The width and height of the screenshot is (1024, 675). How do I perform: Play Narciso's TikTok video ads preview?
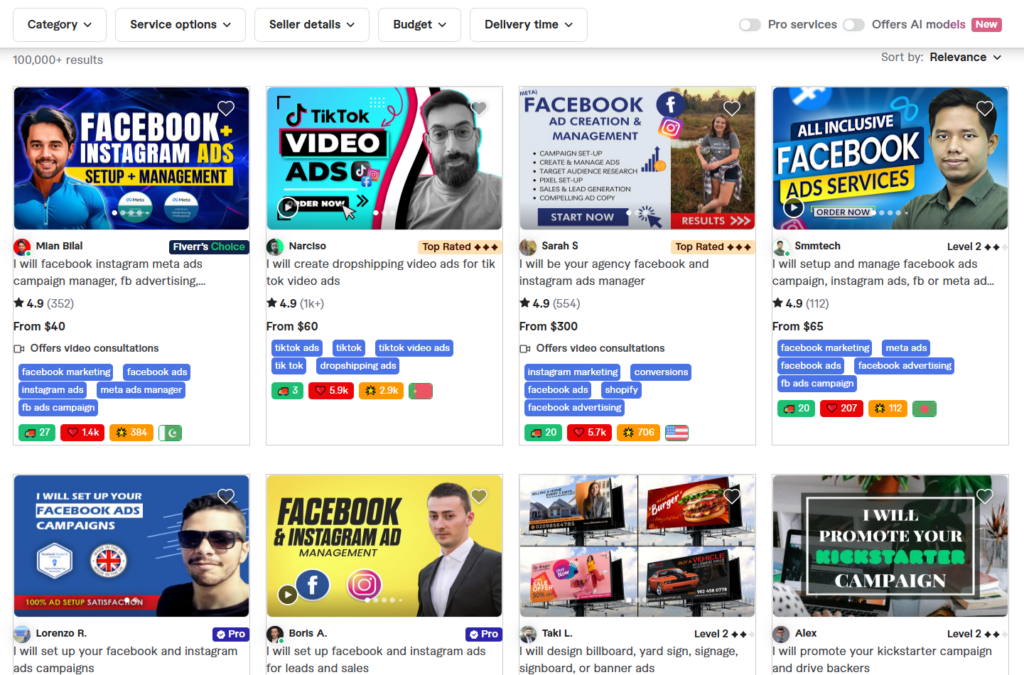click(287, 207)
